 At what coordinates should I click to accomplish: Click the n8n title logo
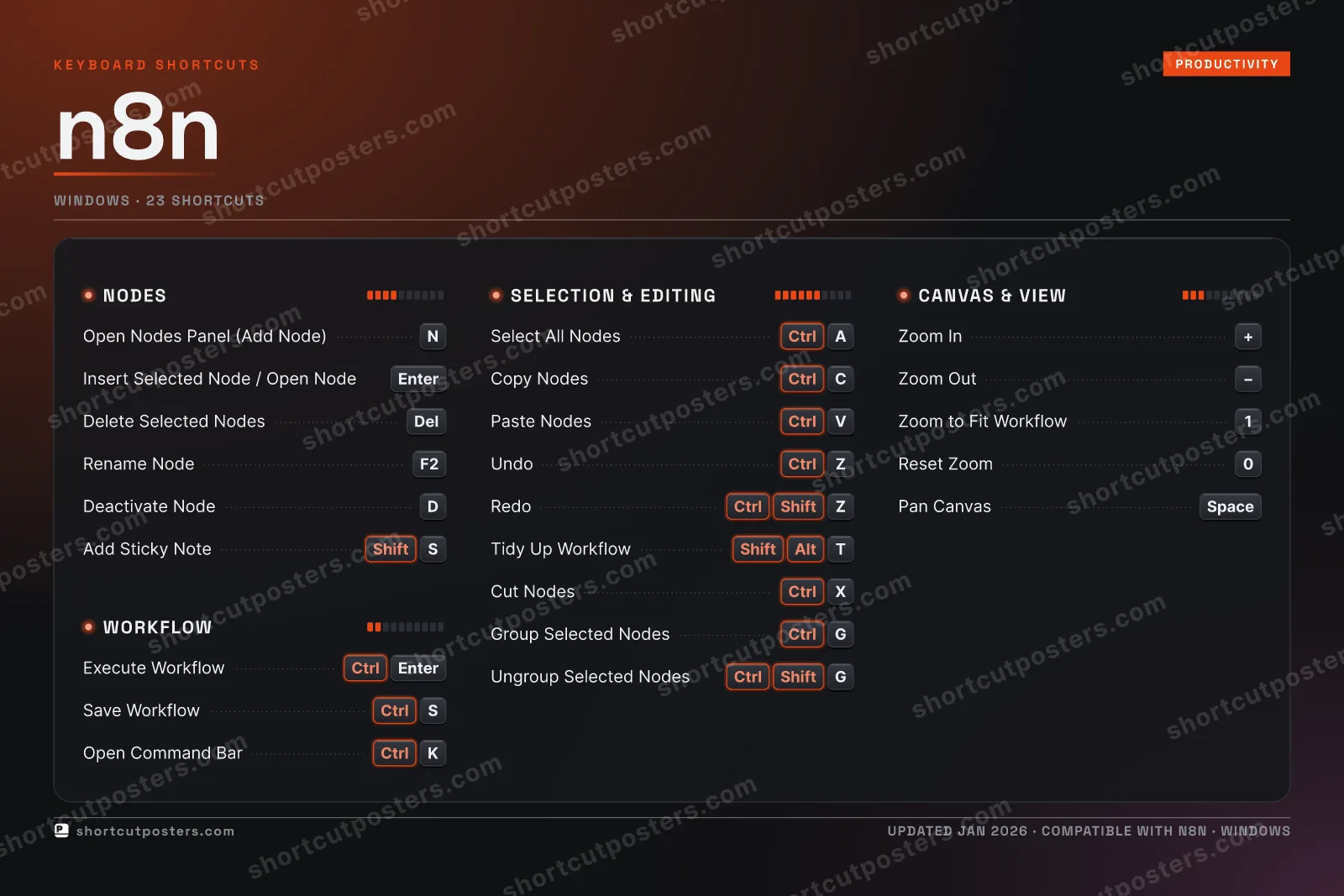(x=137, y=128)
